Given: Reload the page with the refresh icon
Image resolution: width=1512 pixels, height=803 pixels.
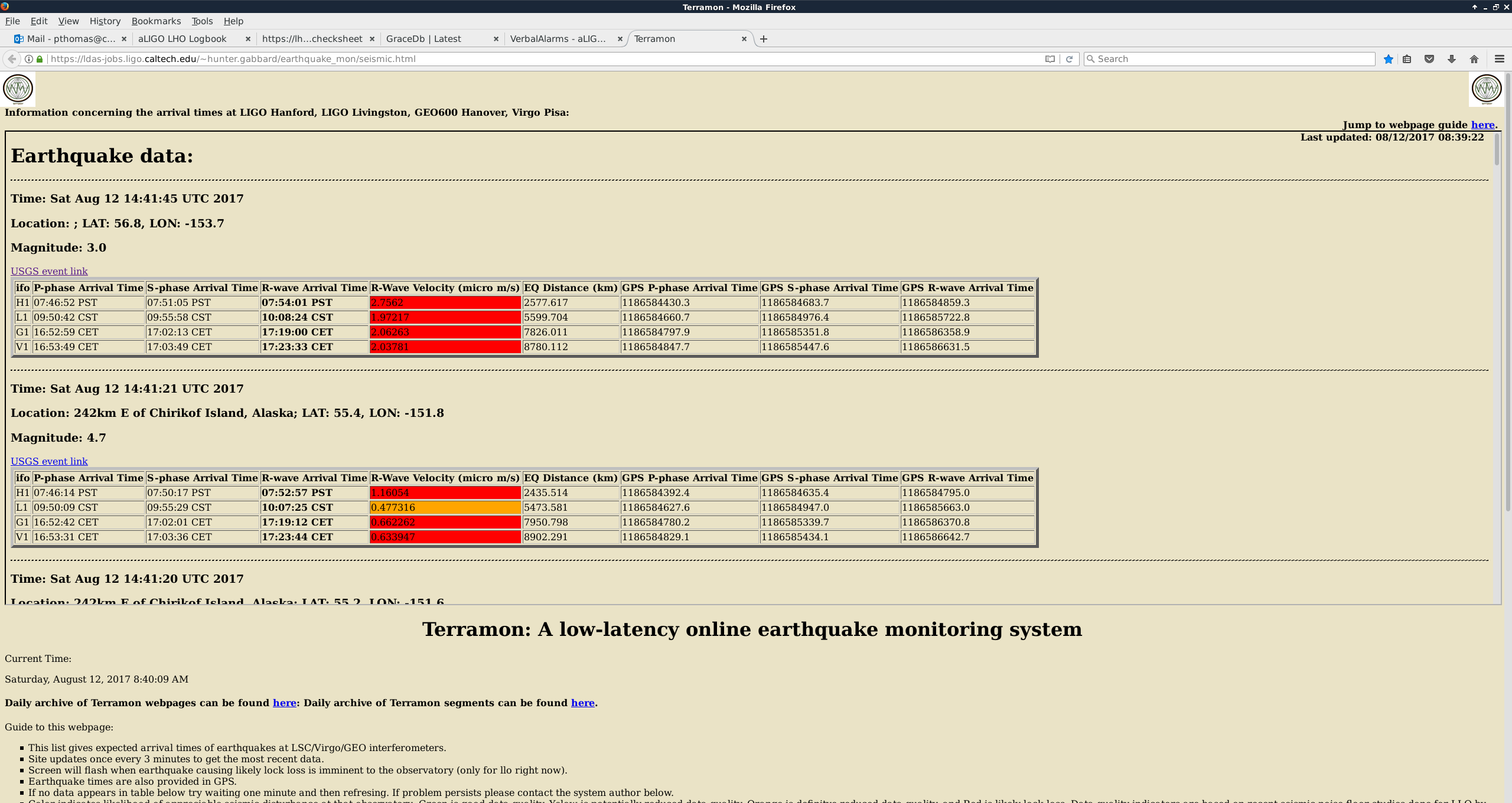Looking at the screenshot, I should [1069, 59].
